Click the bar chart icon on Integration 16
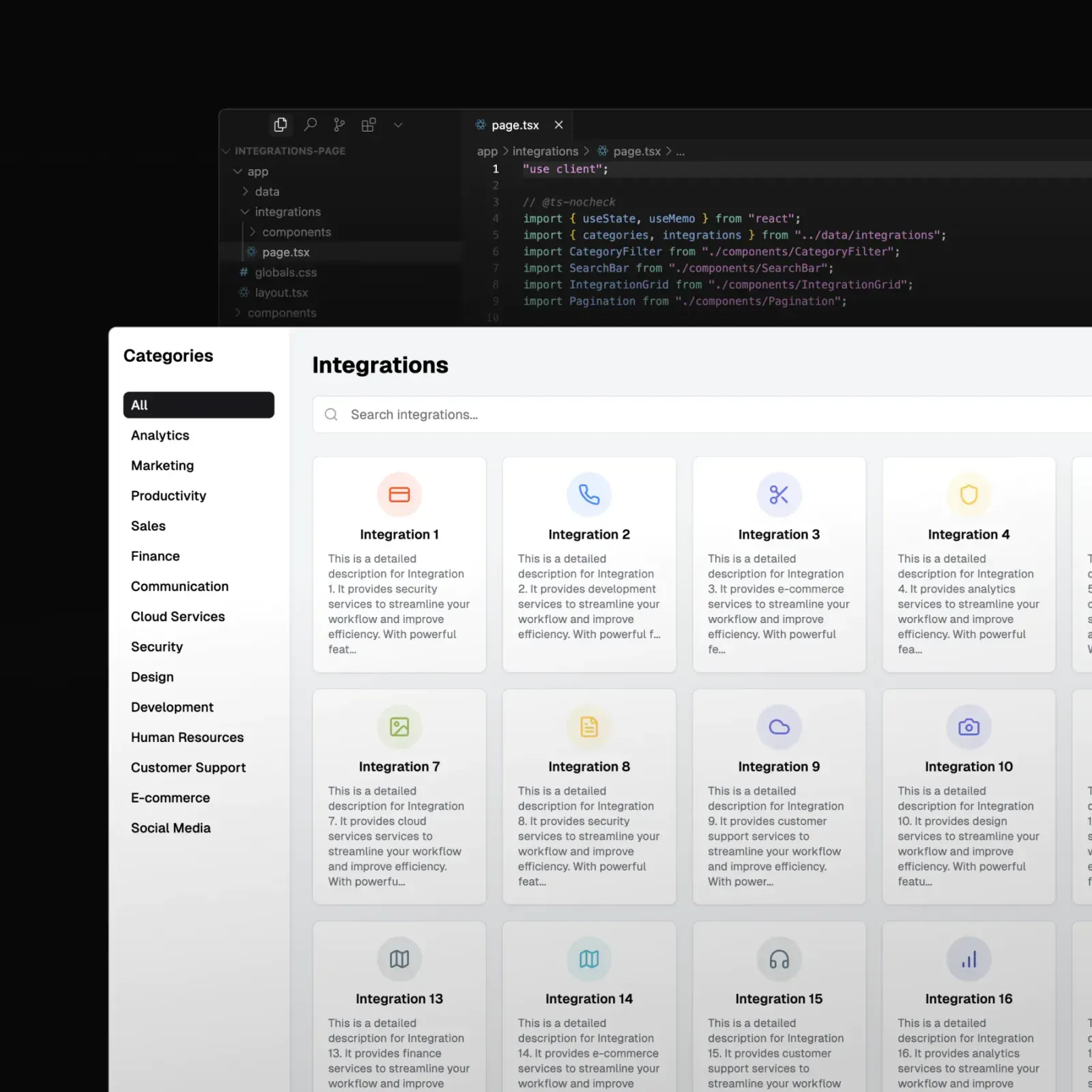 pyautogui.click(x=968, y=959)
